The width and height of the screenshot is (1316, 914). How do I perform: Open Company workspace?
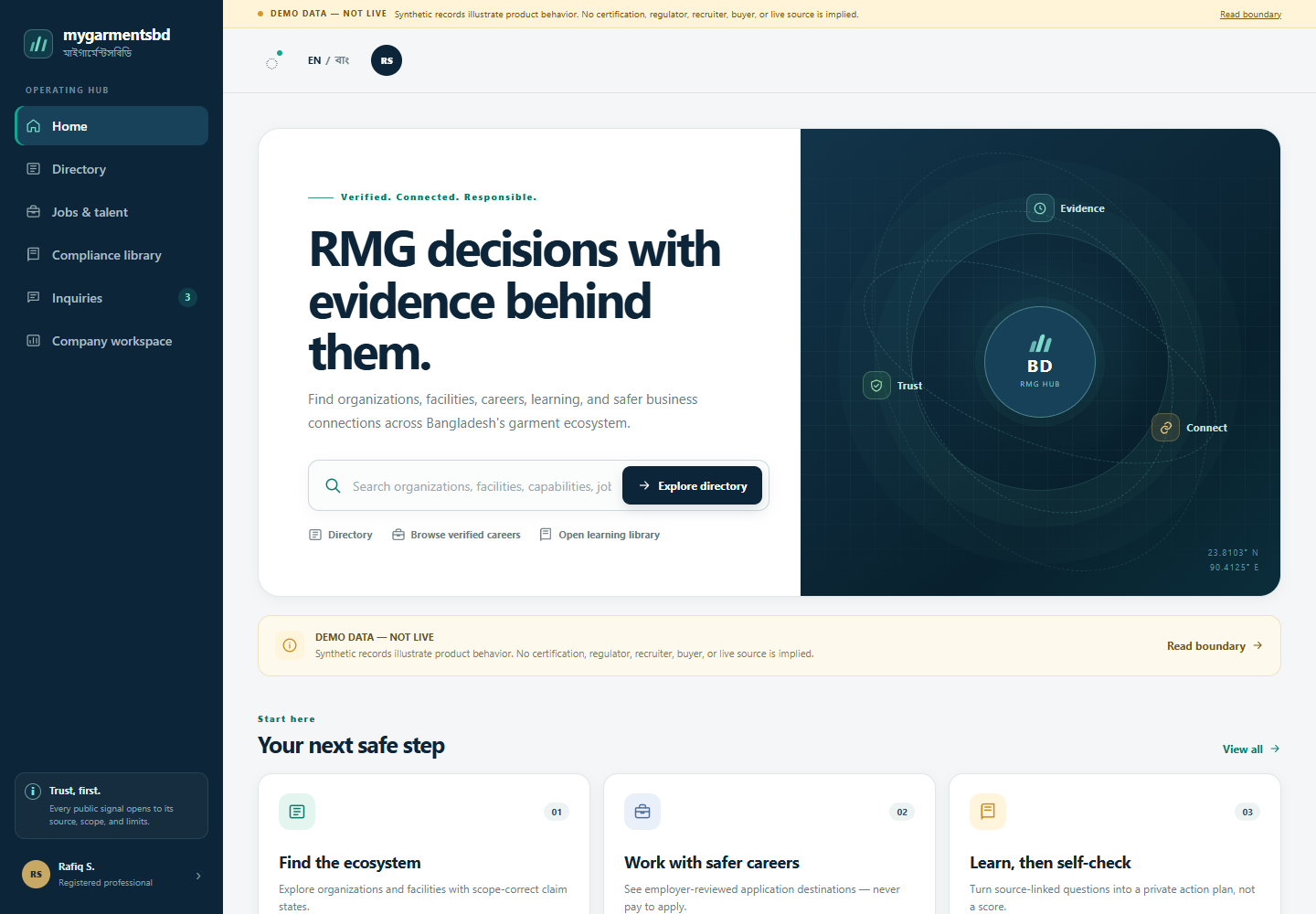click(x=111, y=341)
